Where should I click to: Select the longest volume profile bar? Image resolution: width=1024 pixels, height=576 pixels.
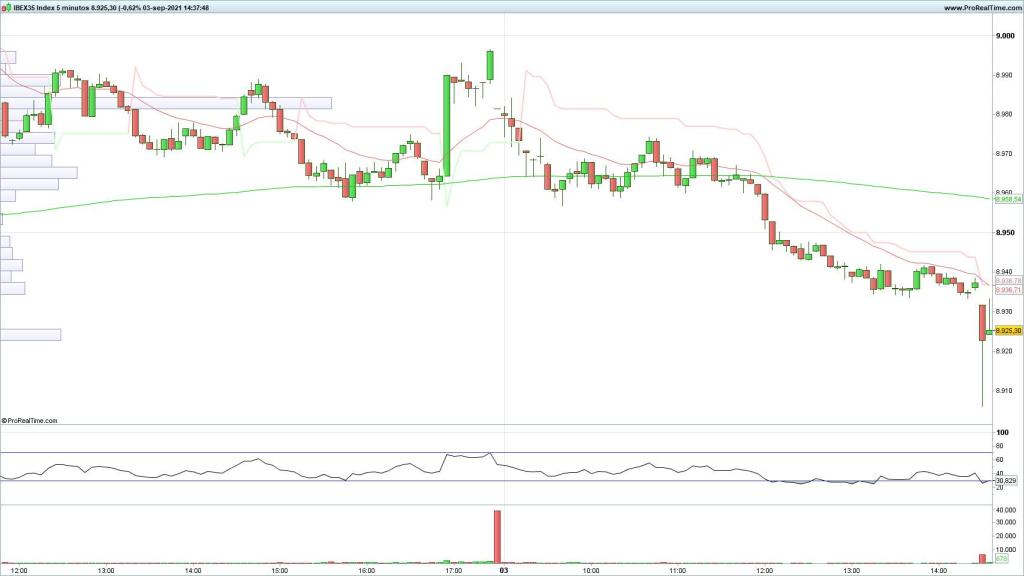[165, 102]
